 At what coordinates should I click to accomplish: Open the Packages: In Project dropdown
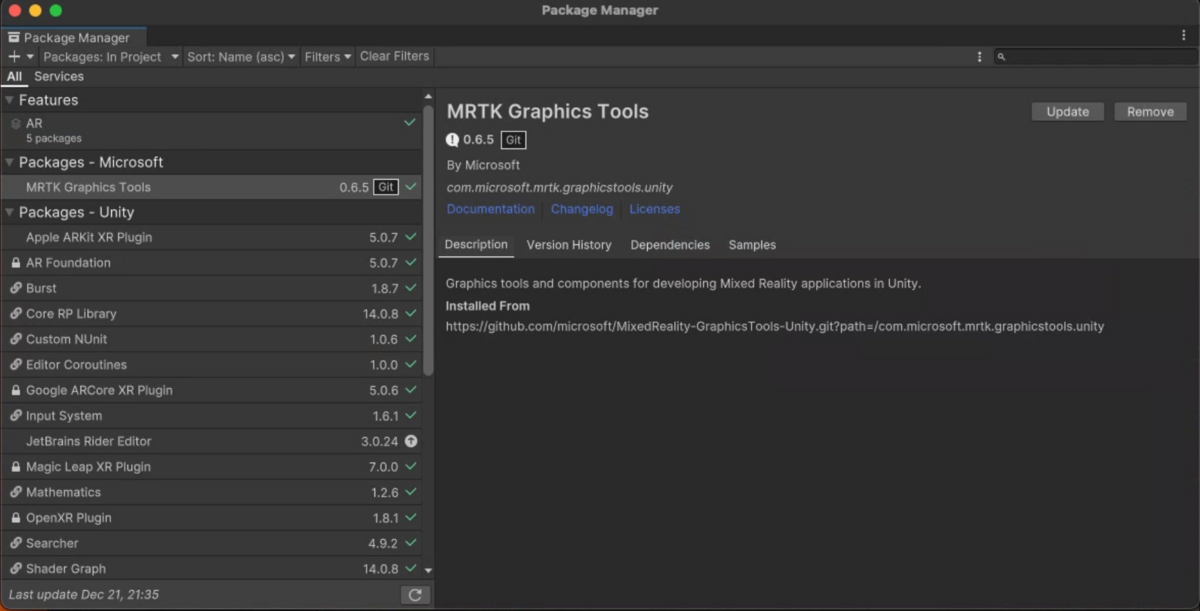click(110, 57)
